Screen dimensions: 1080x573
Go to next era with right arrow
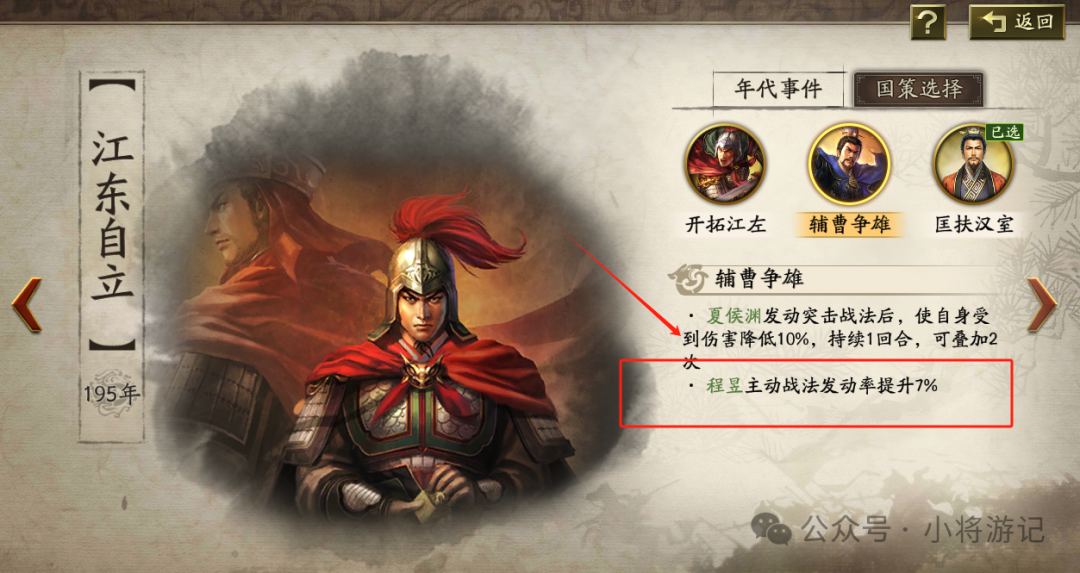pyautogui.click(x=1042, y=304)
